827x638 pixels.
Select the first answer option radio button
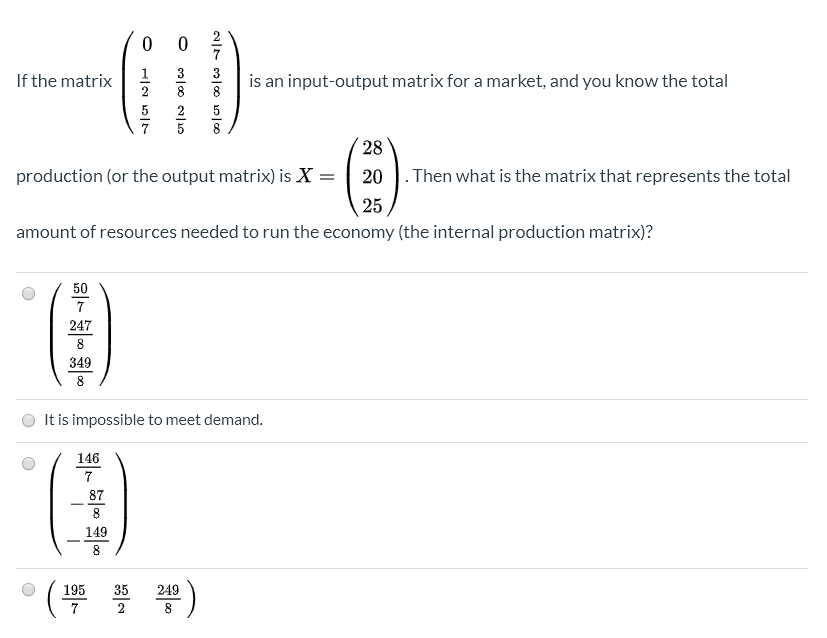[x=27, y=292]
